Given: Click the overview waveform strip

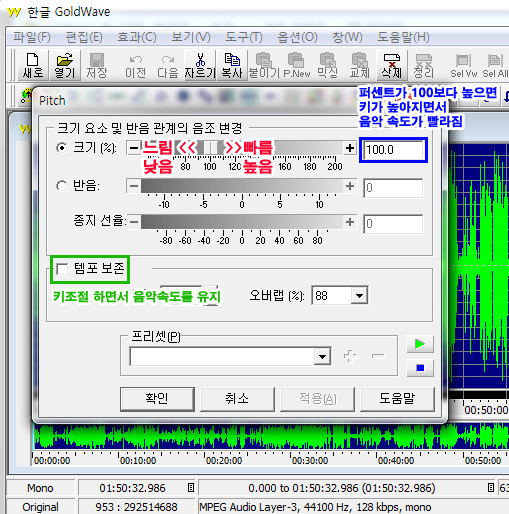Looking at the screenshot, I should pos(271,437).
